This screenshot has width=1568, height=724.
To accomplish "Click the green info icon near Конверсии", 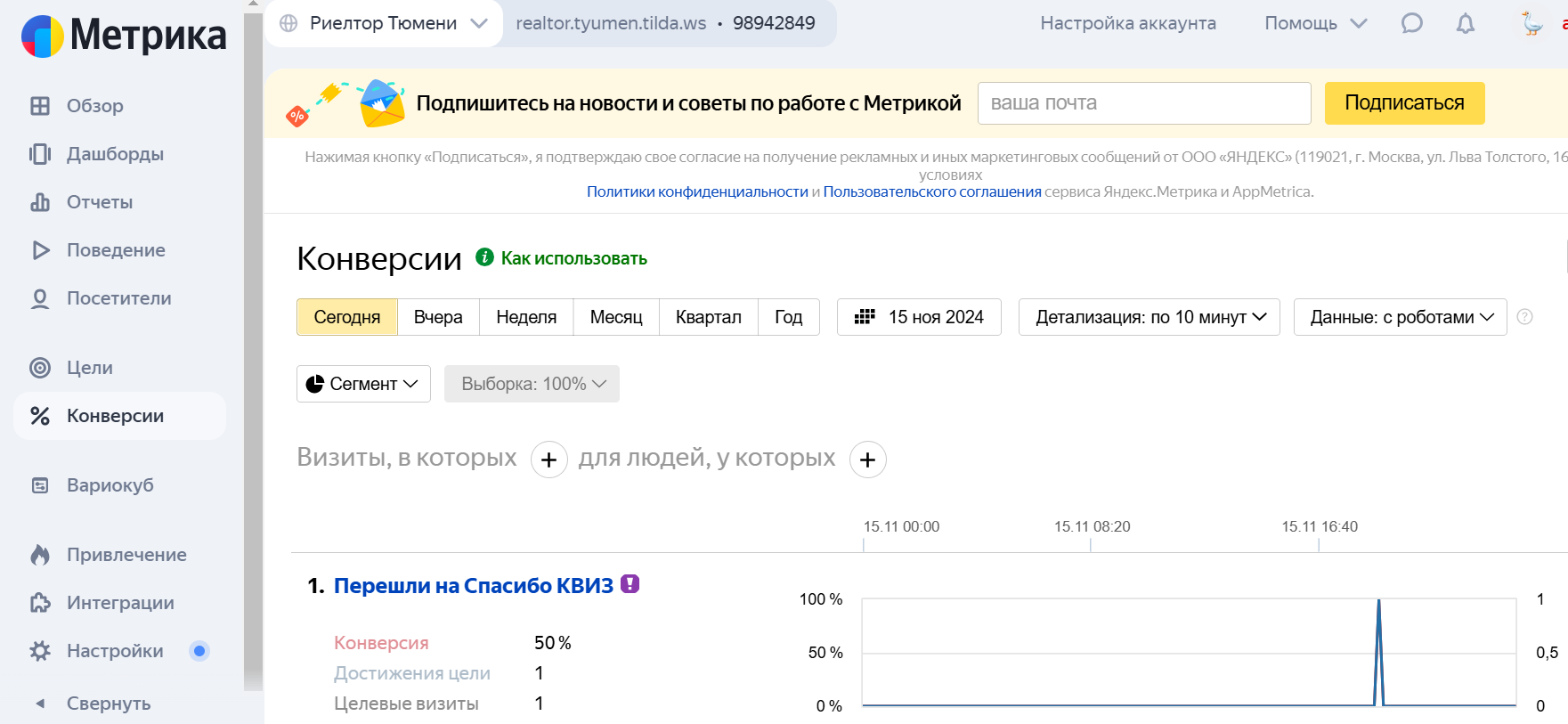I will [x=484, y=257].
